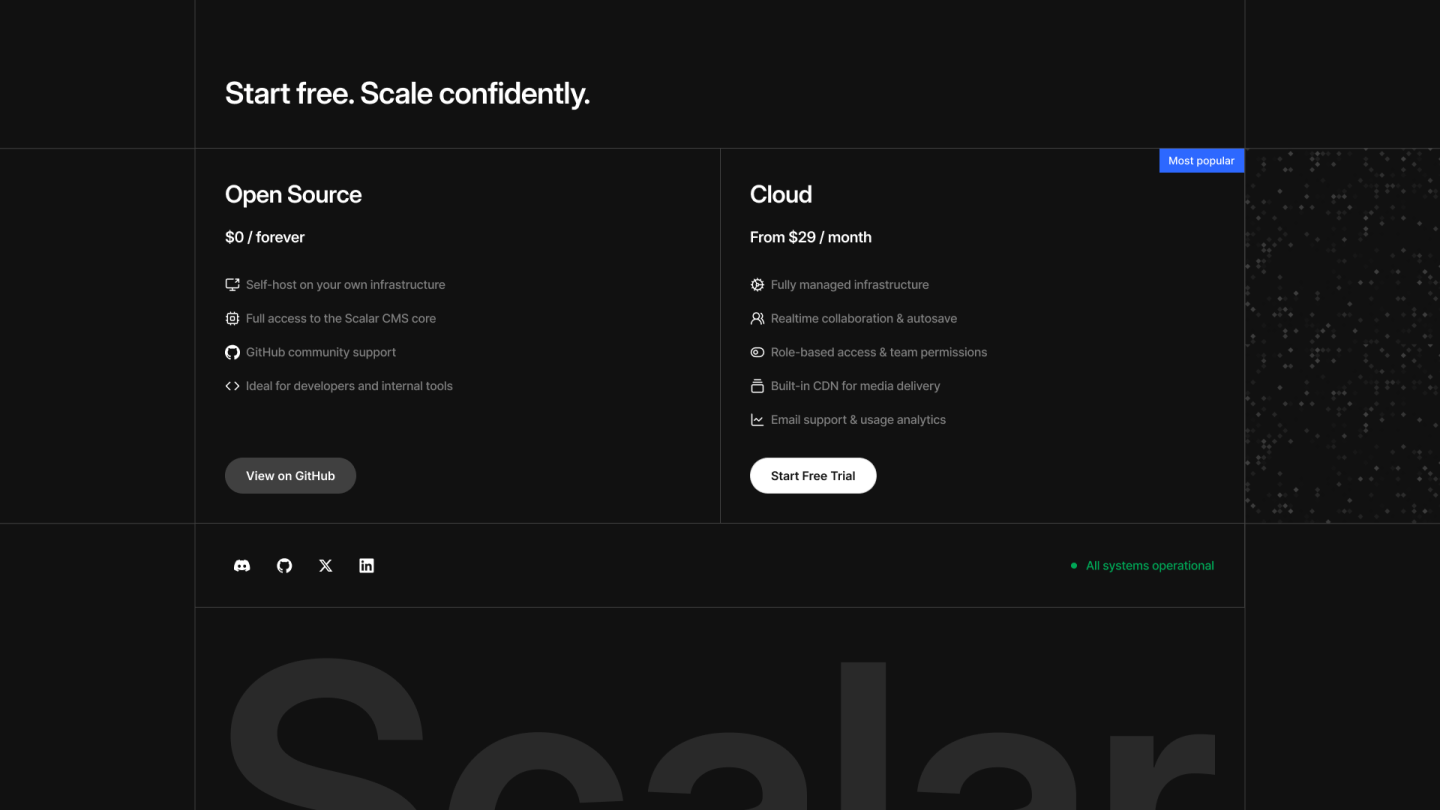Select the Open Source plan heading

point(293,195)
